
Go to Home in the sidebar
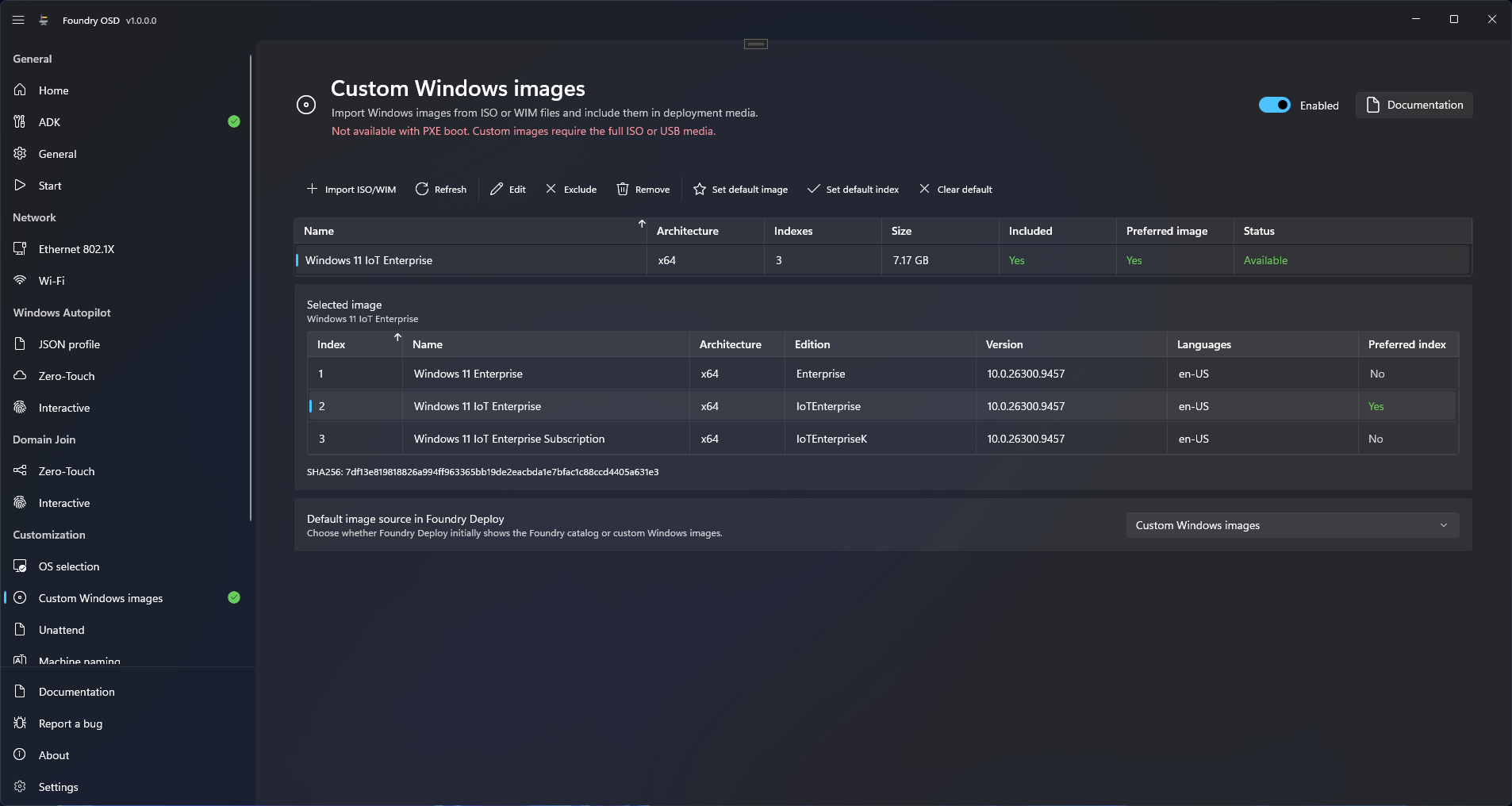pos(127,90)
